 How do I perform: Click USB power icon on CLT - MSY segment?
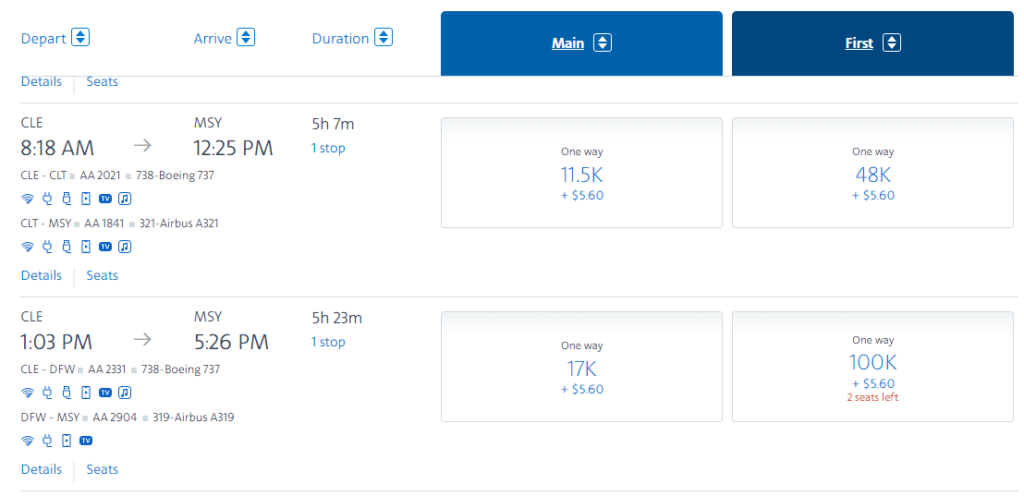66,246
